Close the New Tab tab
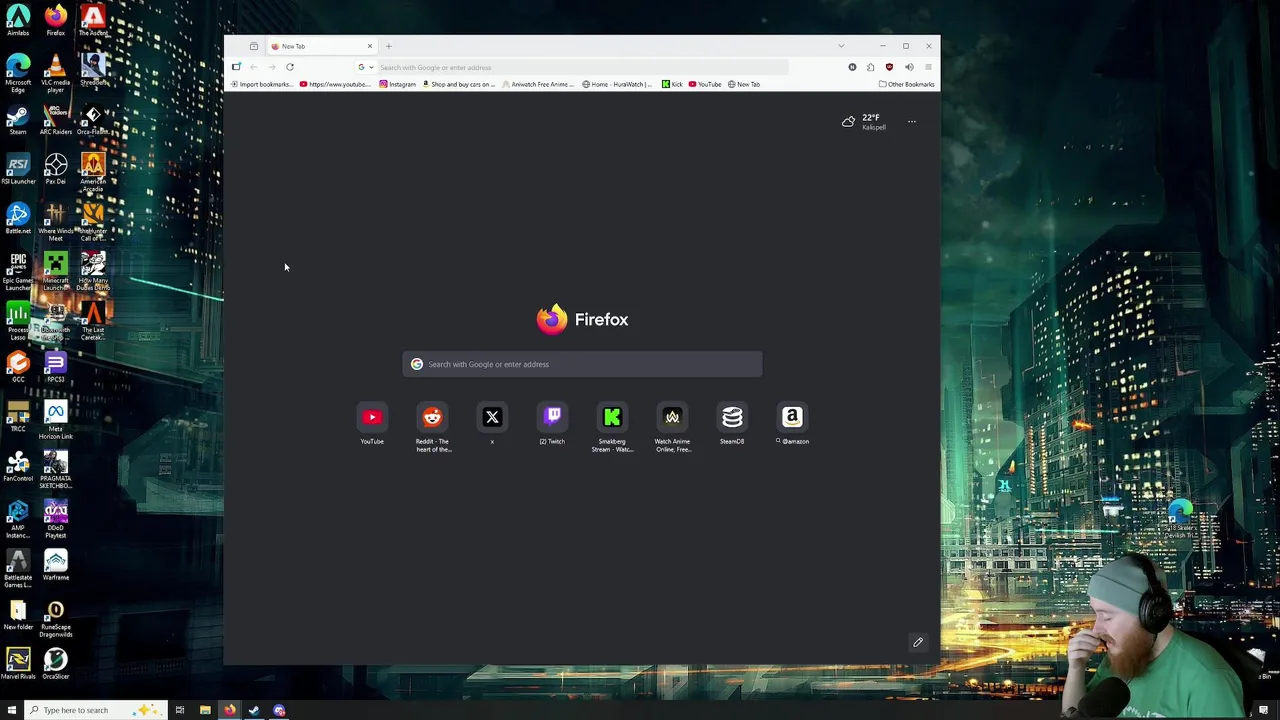Screen dimensions: 1280x720 [369, 46]
